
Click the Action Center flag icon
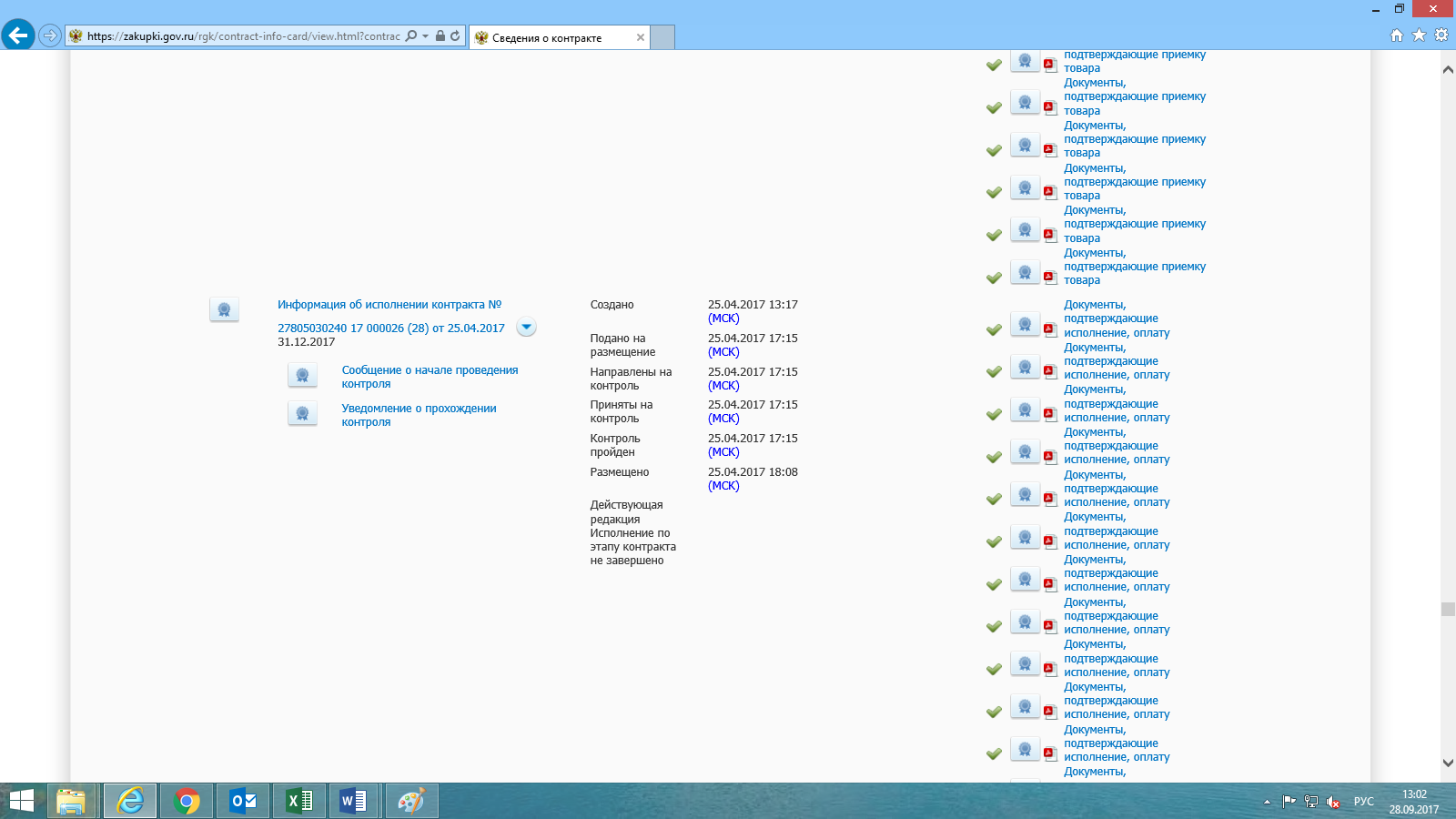(x=1289, y=802)
